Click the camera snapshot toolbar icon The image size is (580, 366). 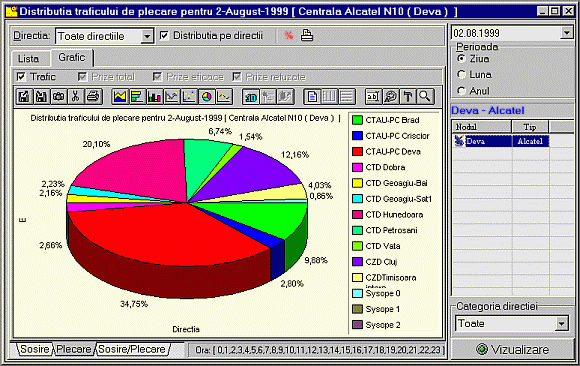tap(58, 97)
